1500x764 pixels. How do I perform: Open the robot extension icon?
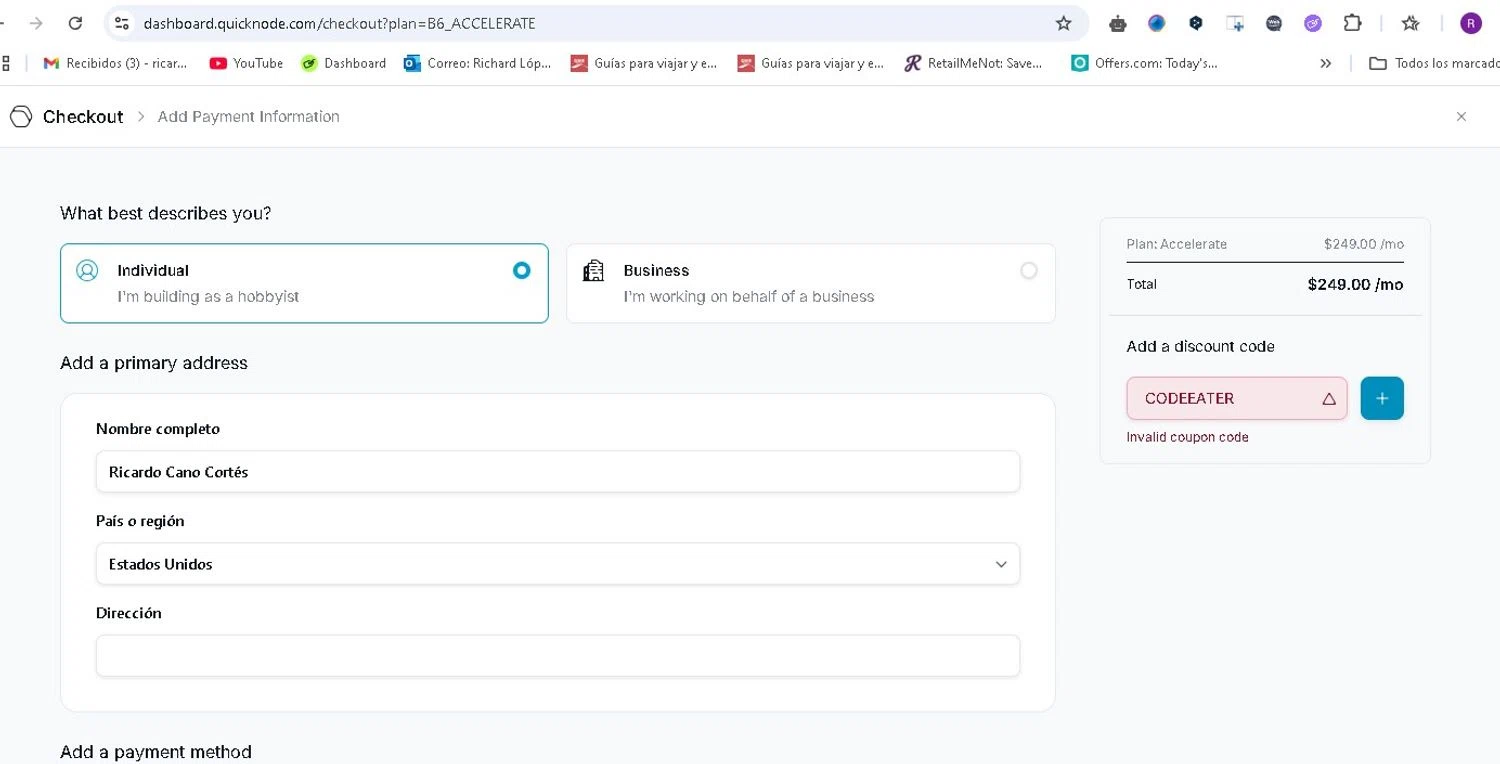click(x=1118, y=23)
